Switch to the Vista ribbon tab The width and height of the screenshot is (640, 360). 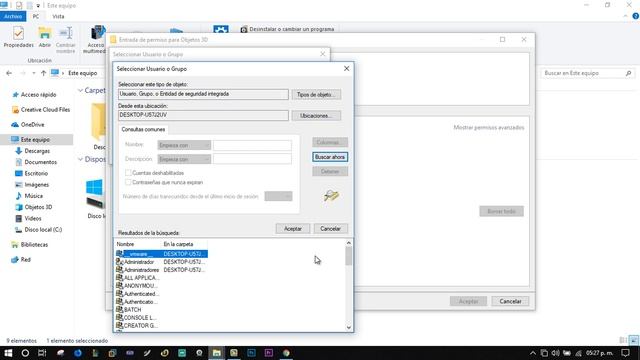[x=58, y=16]
